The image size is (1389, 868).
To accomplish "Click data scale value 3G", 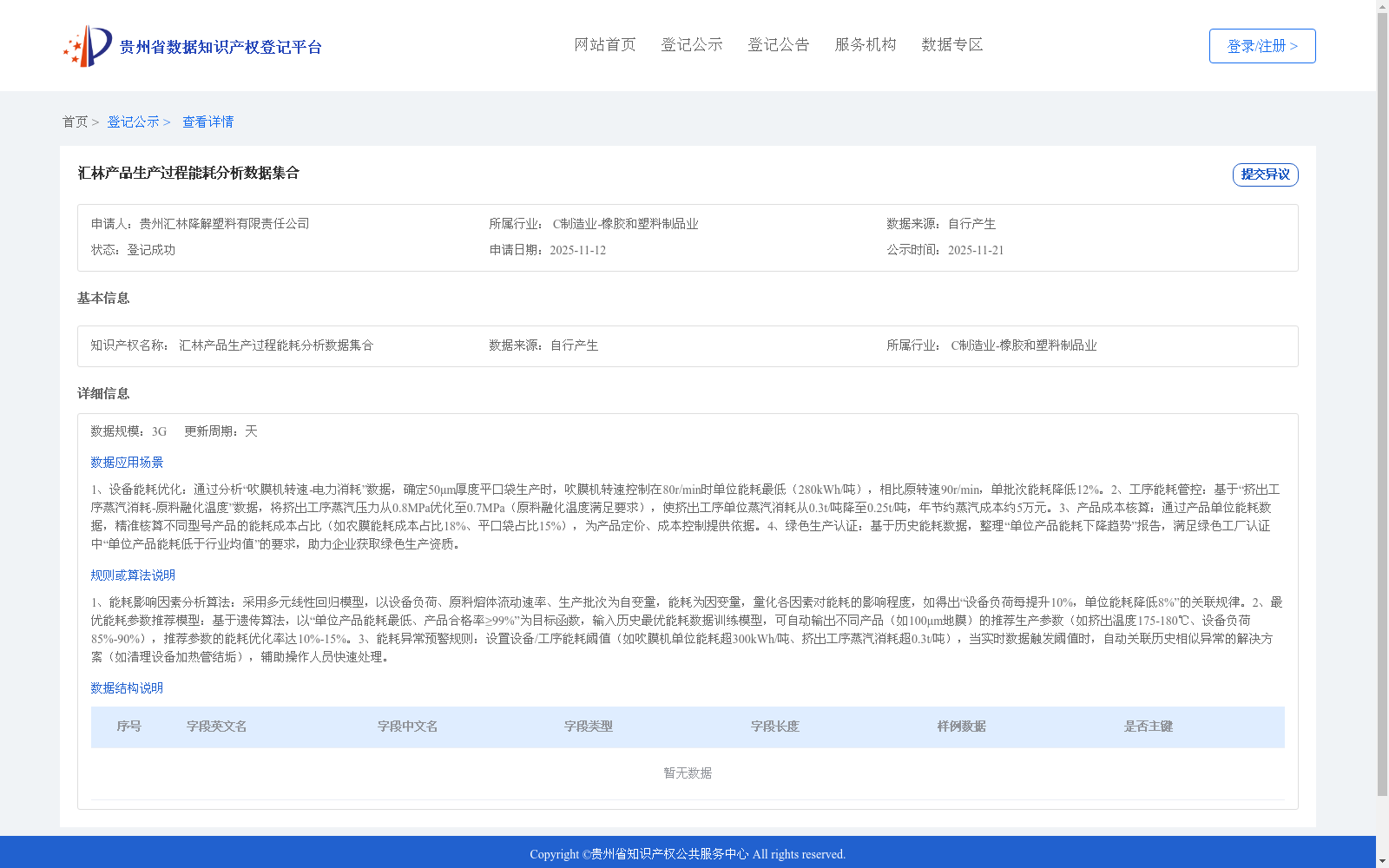I will (x=159, y=431).
